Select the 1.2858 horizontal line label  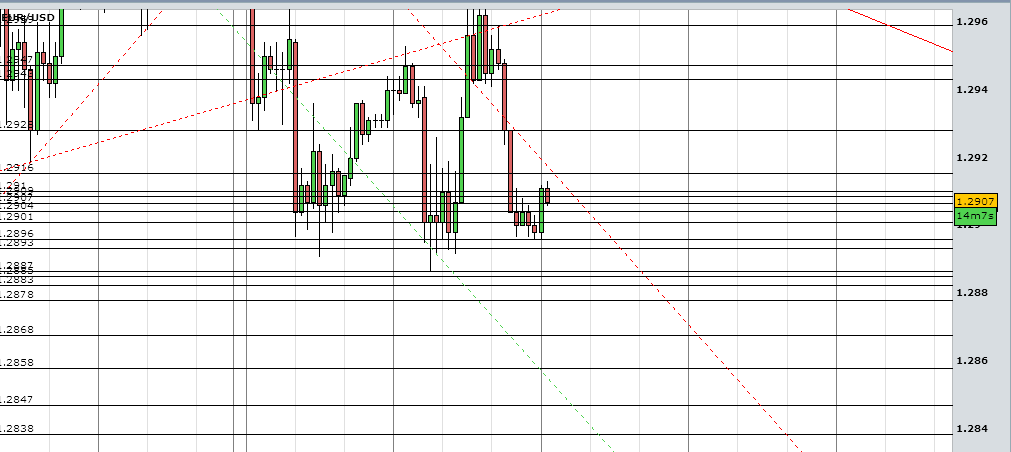tap(17, 362)
